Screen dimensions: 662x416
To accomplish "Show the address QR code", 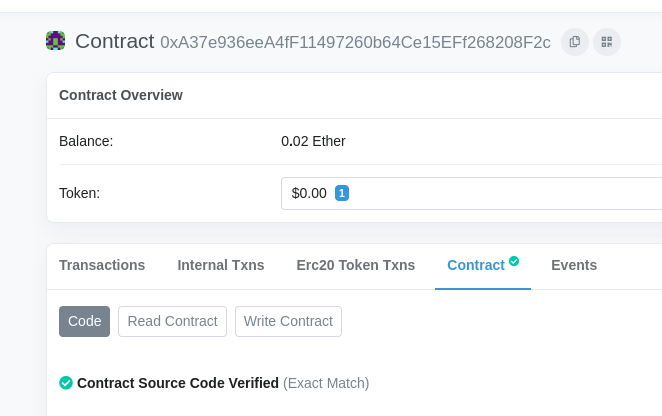I will pos(606,41).
